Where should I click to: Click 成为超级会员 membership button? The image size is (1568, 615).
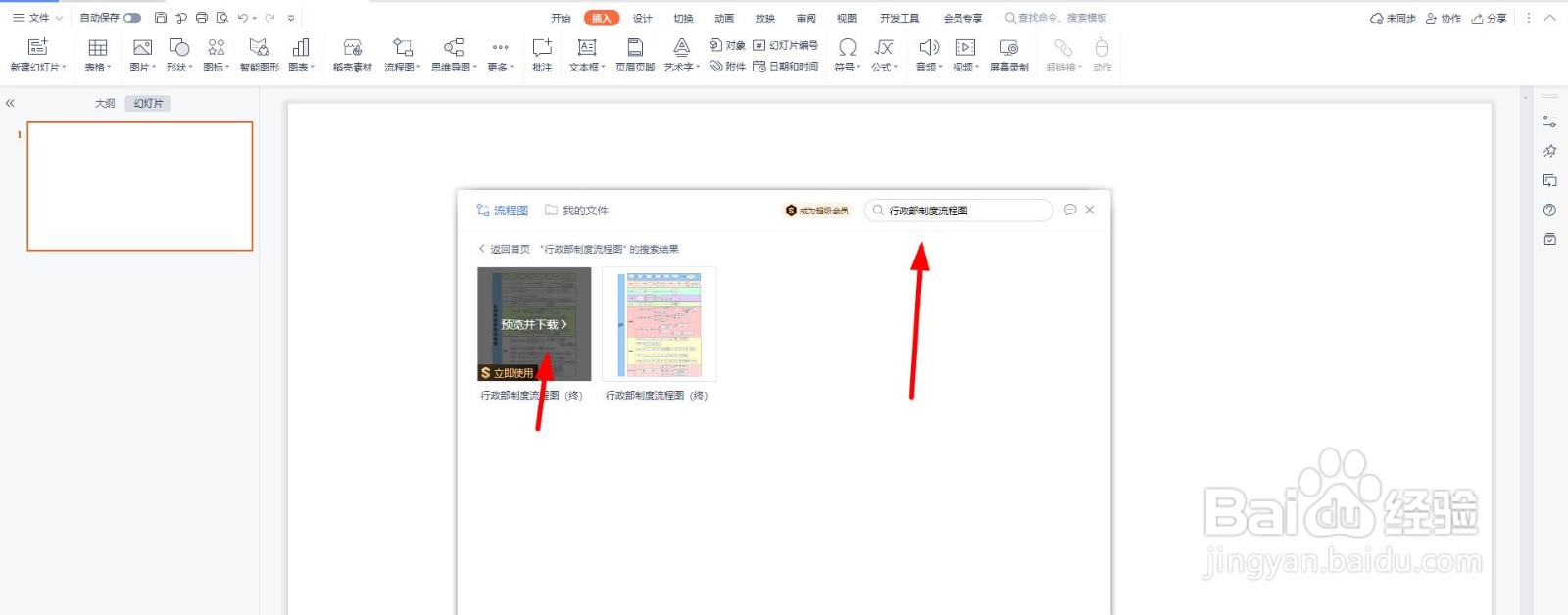[817, 211]
